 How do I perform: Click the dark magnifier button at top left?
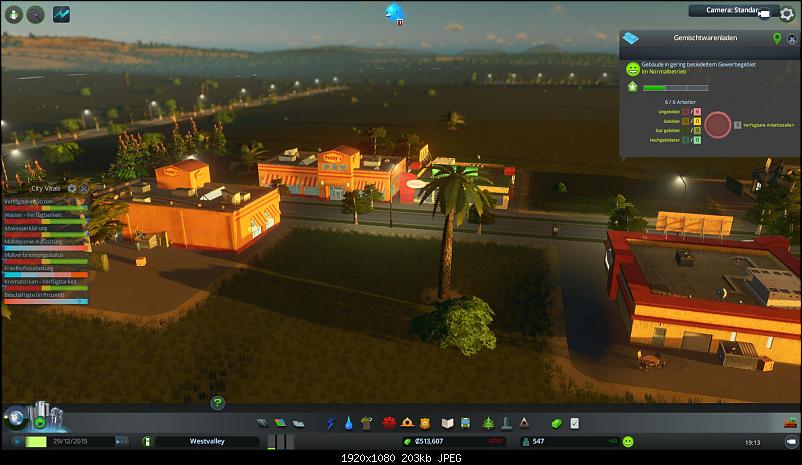(35, 14)
